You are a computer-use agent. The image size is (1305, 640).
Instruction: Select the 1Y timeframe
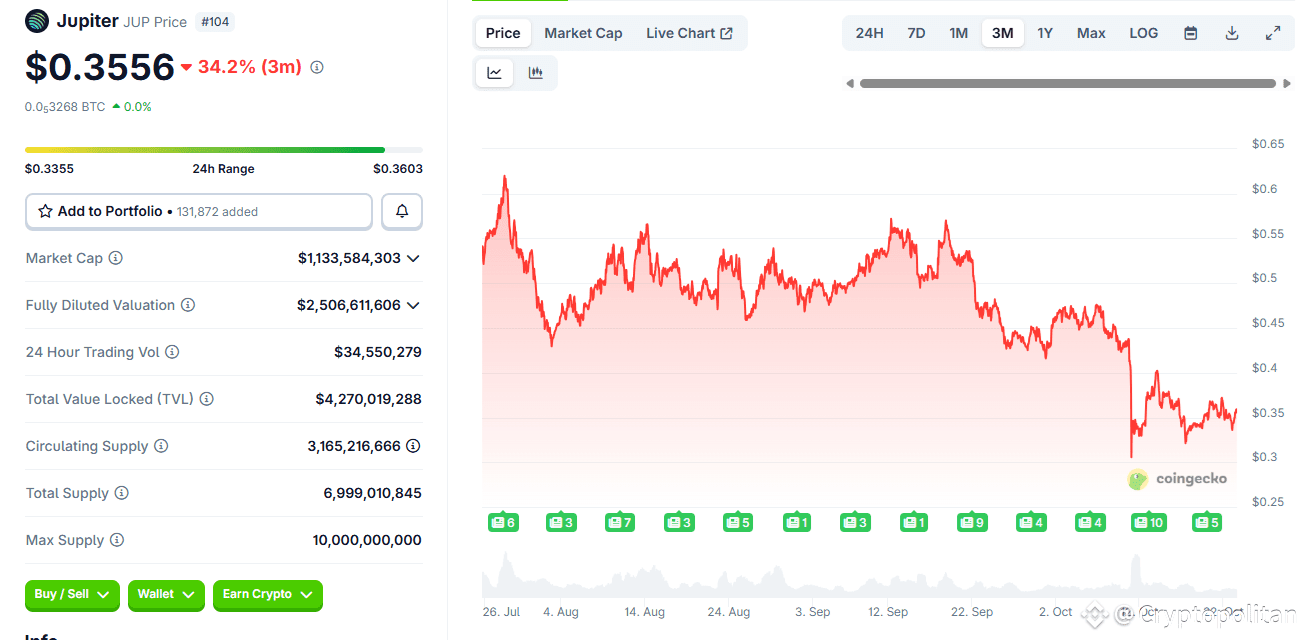1044,32
